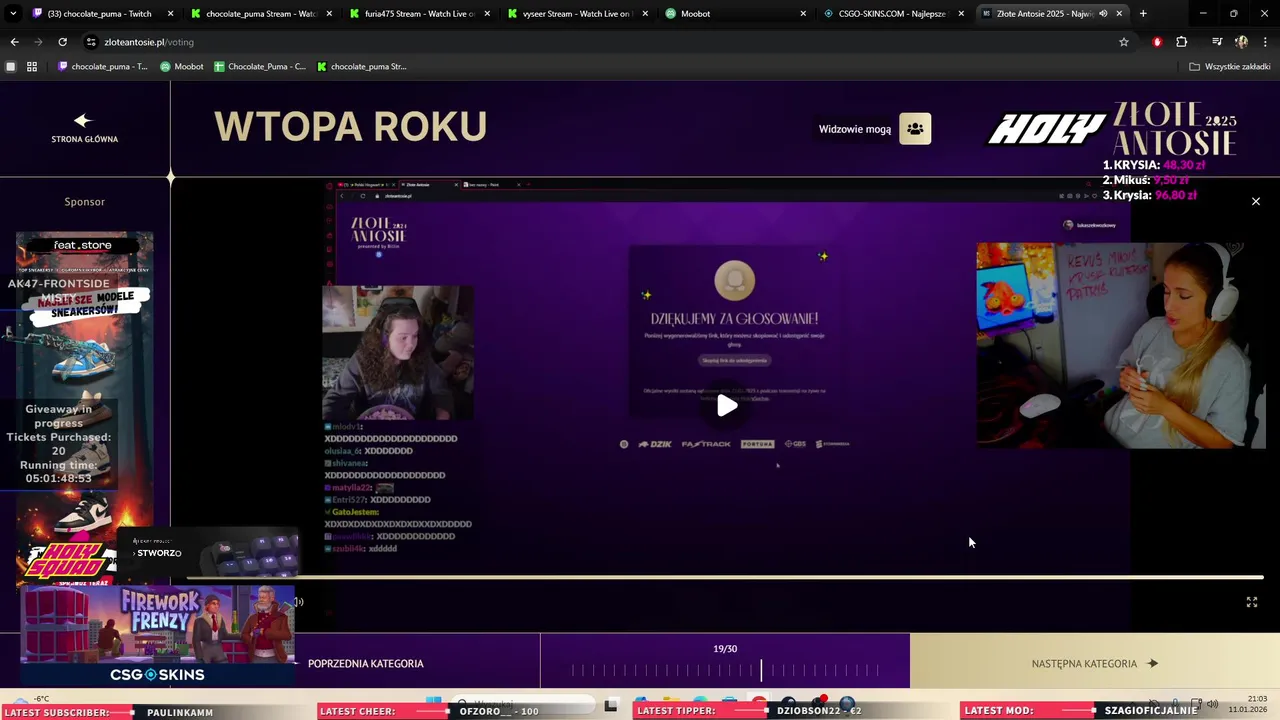Open the apps grid in bookmarks bar
The image size is (1280, 720).
pos(32,67)
